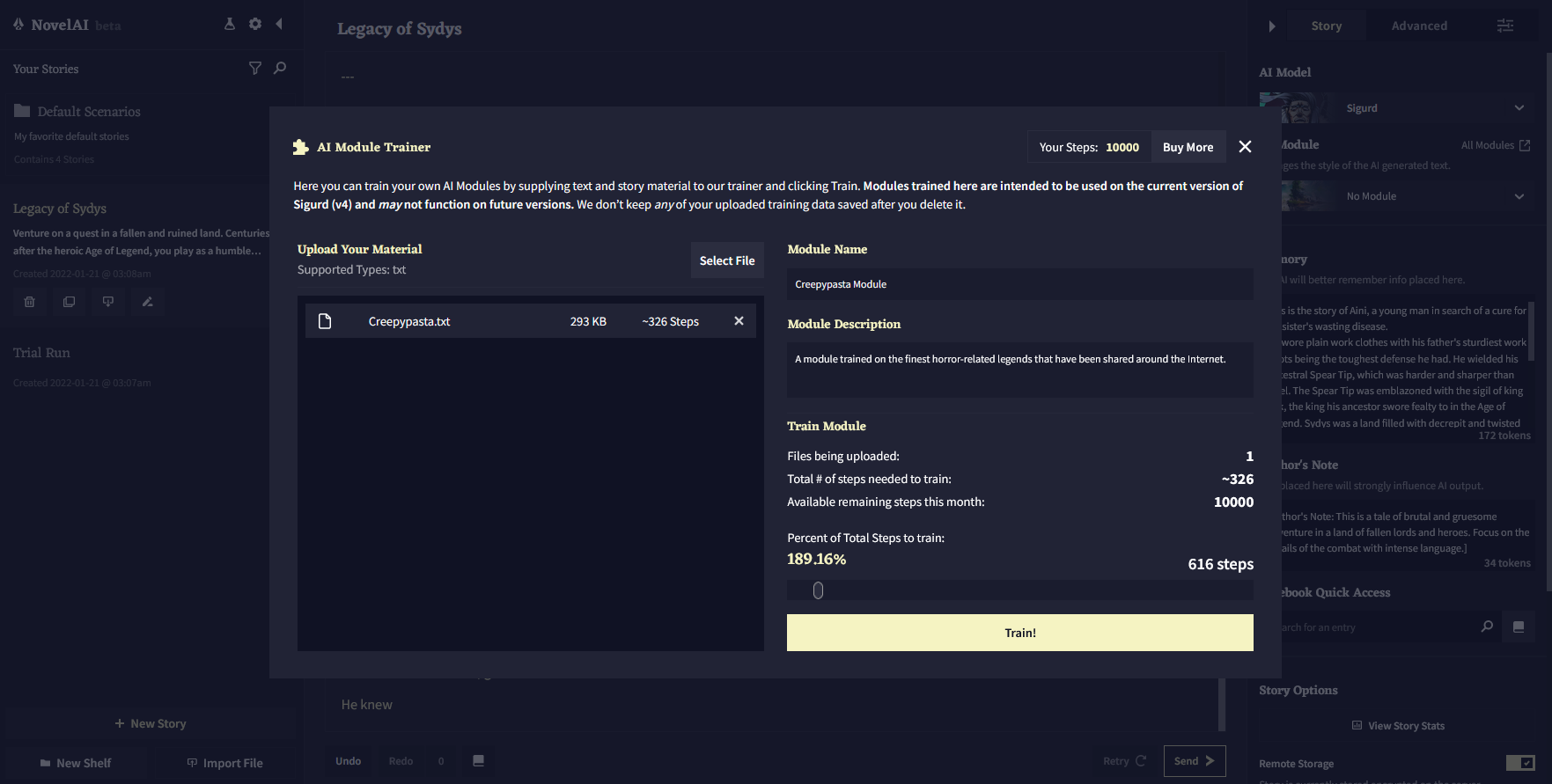The width and height of the screenshot is (1552, 784).
Task: Click the story editor scrollbar
Action: (x=1222, y=704)
